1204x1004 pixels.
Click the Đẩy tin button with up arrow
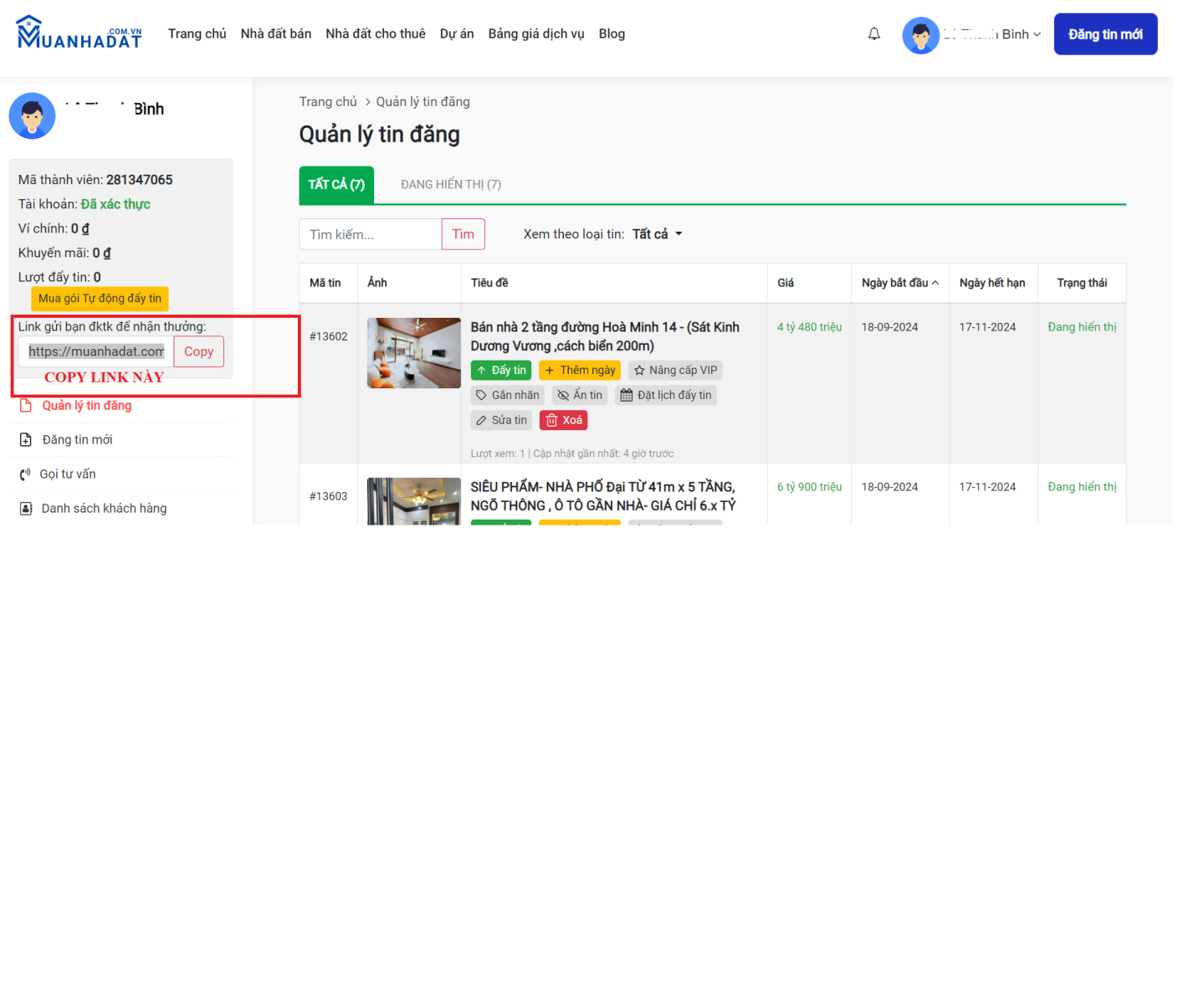pos(500,371)
